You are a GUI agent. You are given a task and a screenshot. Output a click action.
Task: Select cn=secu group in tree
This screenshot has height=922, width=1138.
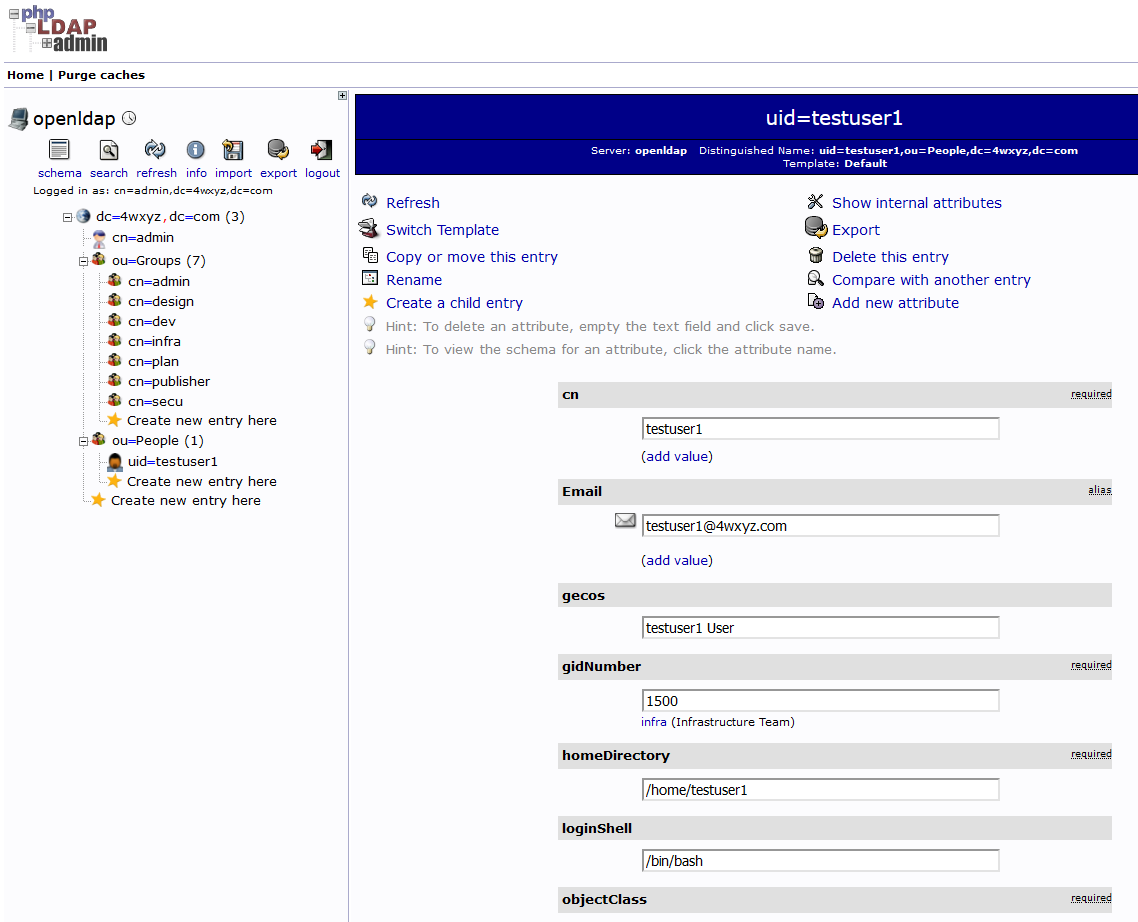155,401
